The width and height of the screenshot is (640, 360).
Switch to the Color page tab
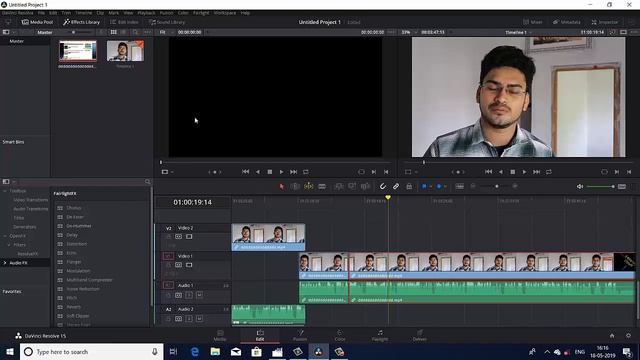point(340,335)
